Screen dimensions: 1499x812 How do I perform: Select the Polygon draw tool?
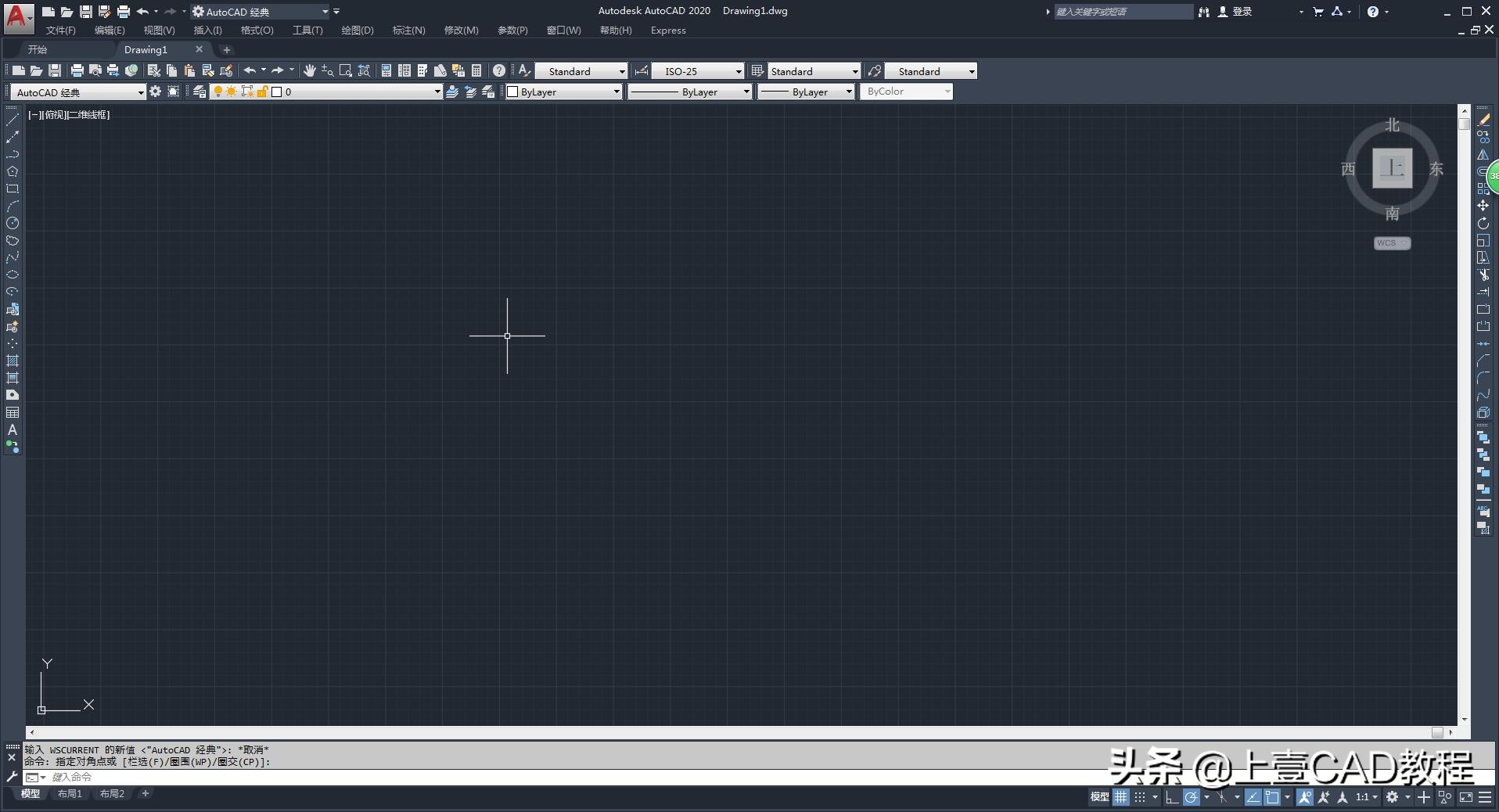pos(13,171)
